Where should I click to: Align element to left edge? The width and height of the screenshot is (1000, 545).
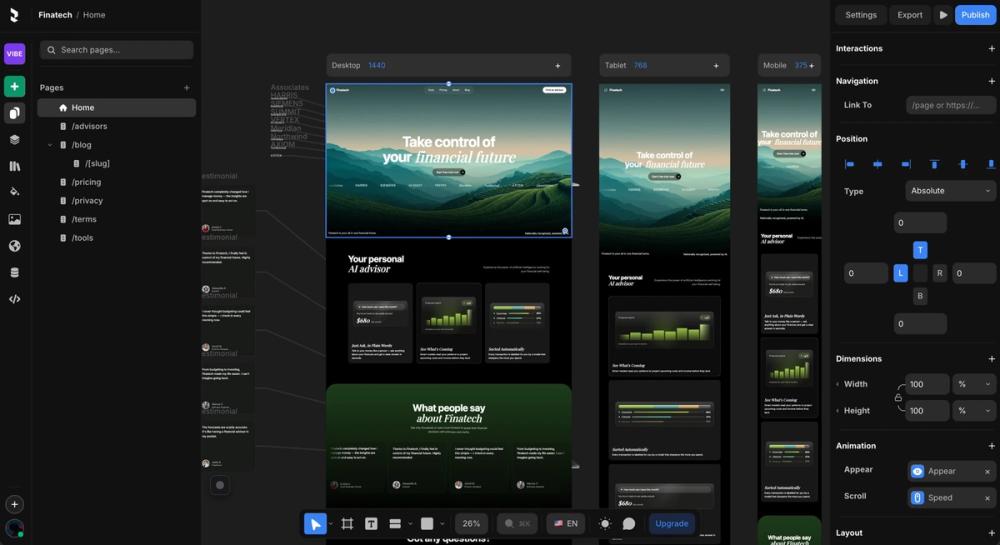click(849, 164)
